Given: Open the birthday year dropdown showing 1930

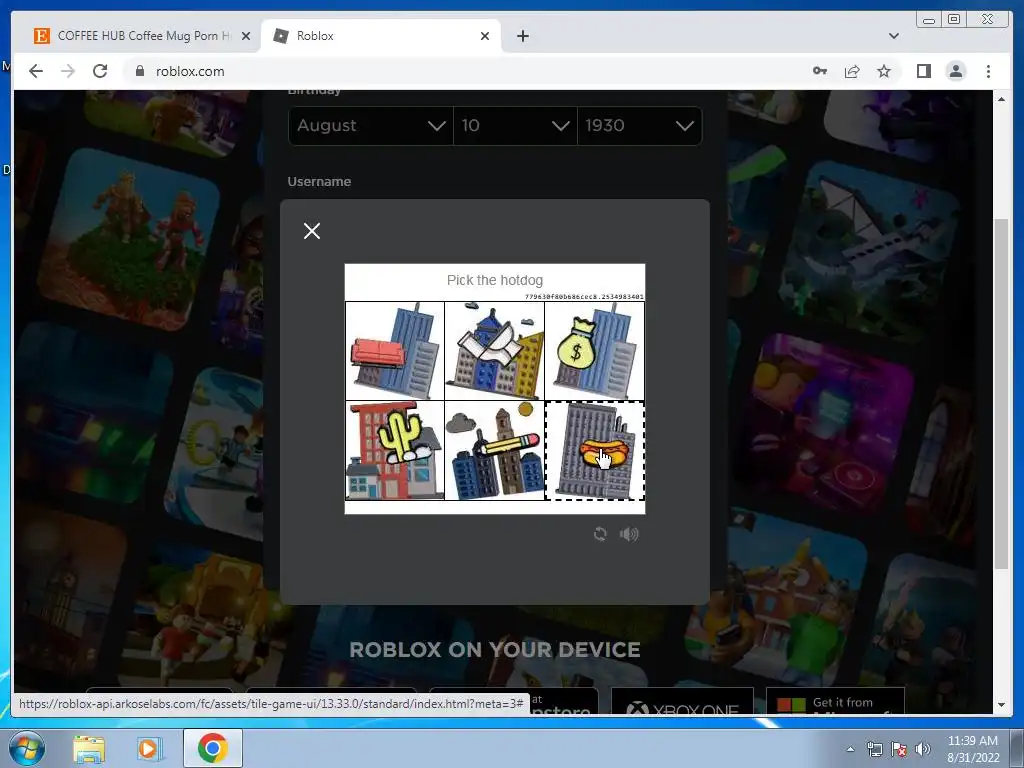Looking at the screenshot, I should tap(639, 125).
